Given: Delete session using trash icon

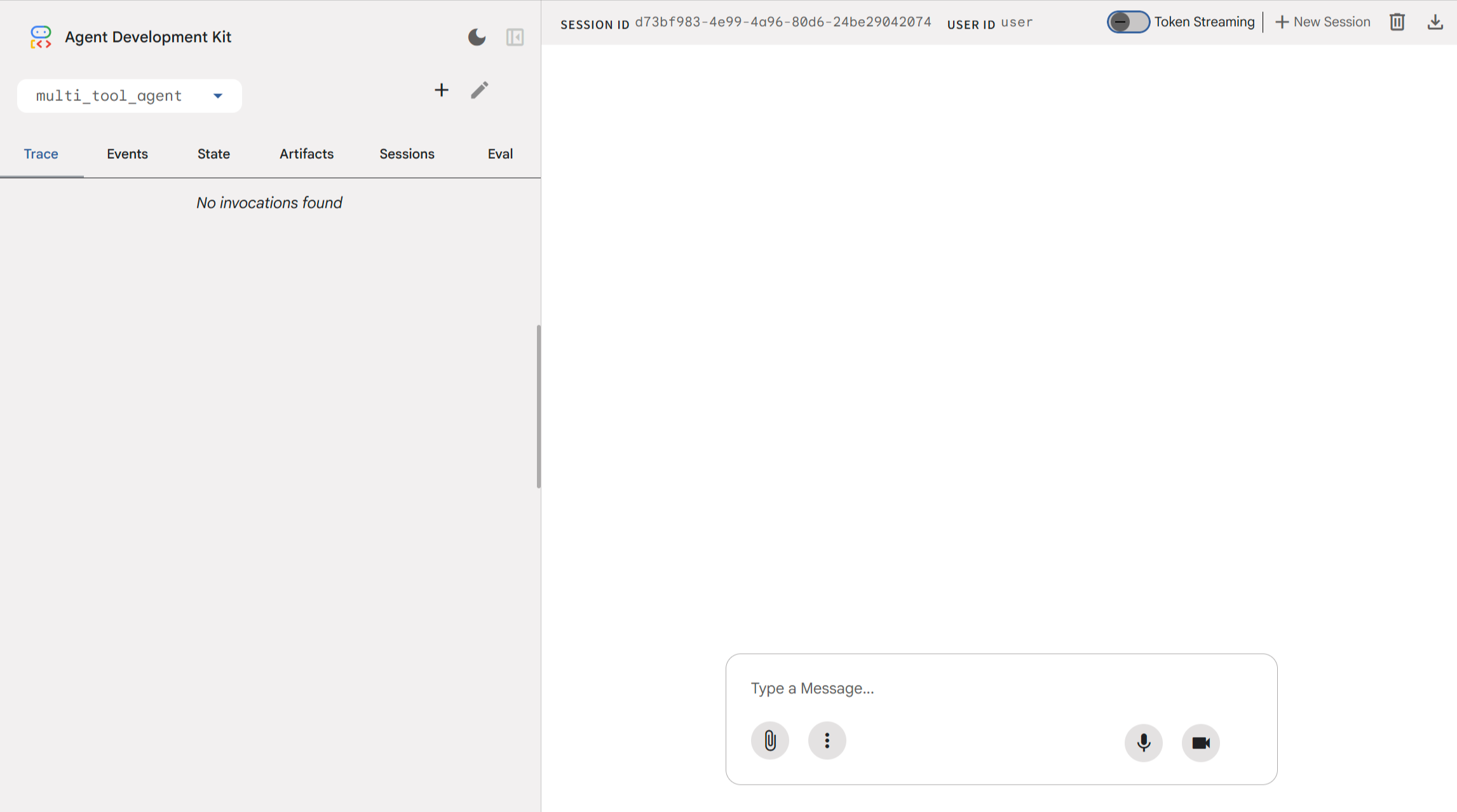Looking at the screenshot, I should pos(1397,22).
